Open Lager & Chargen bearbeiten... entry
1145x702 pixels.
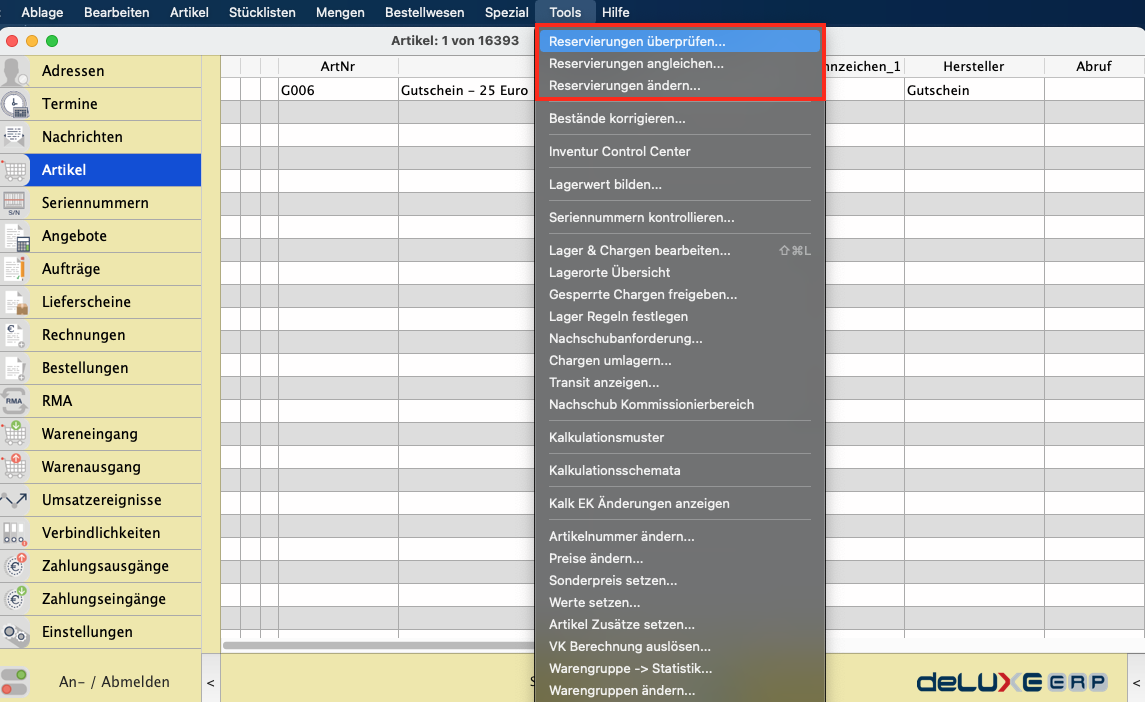(639, 251)
